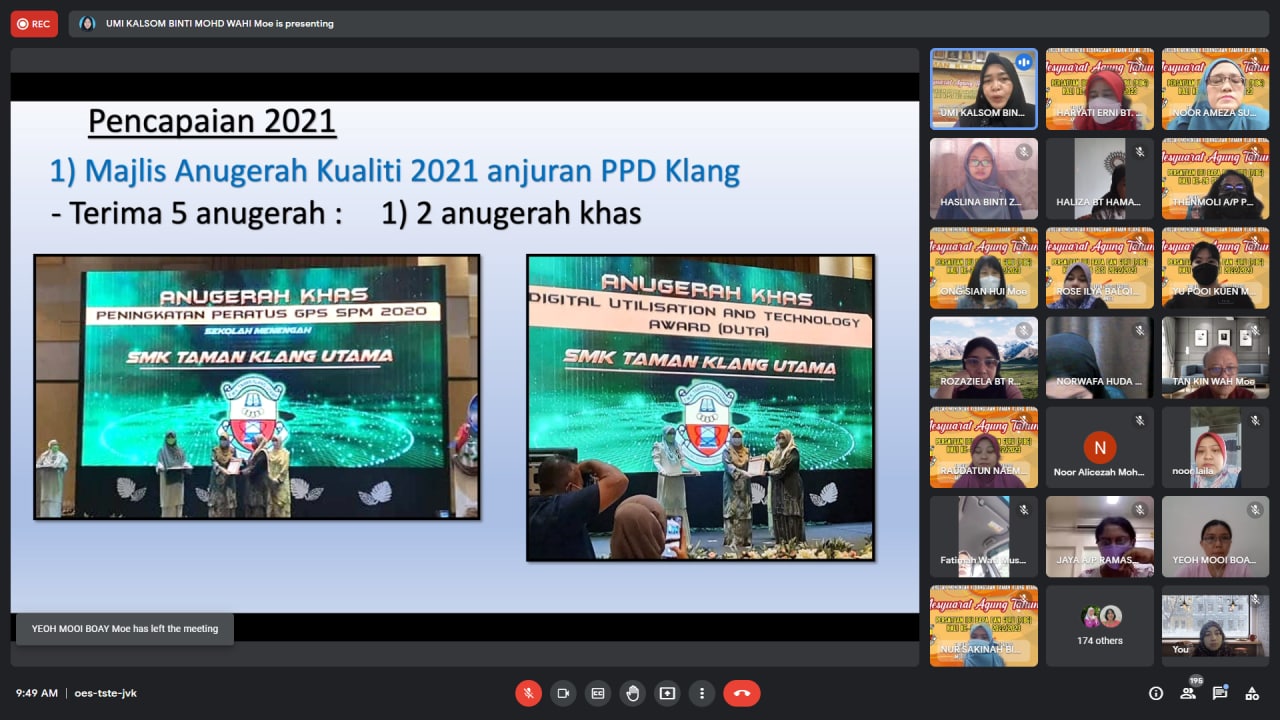
Task: Click the meeting code oes-tste-jvk
Action: pyautogui.click(x=105, y=693)
